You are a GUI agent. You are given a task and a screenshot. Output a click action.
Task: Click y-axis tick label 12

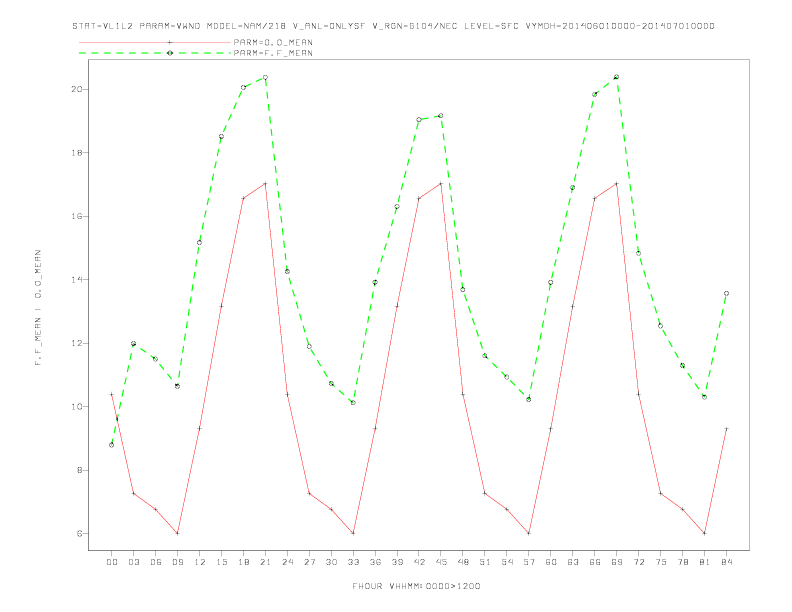76,343
